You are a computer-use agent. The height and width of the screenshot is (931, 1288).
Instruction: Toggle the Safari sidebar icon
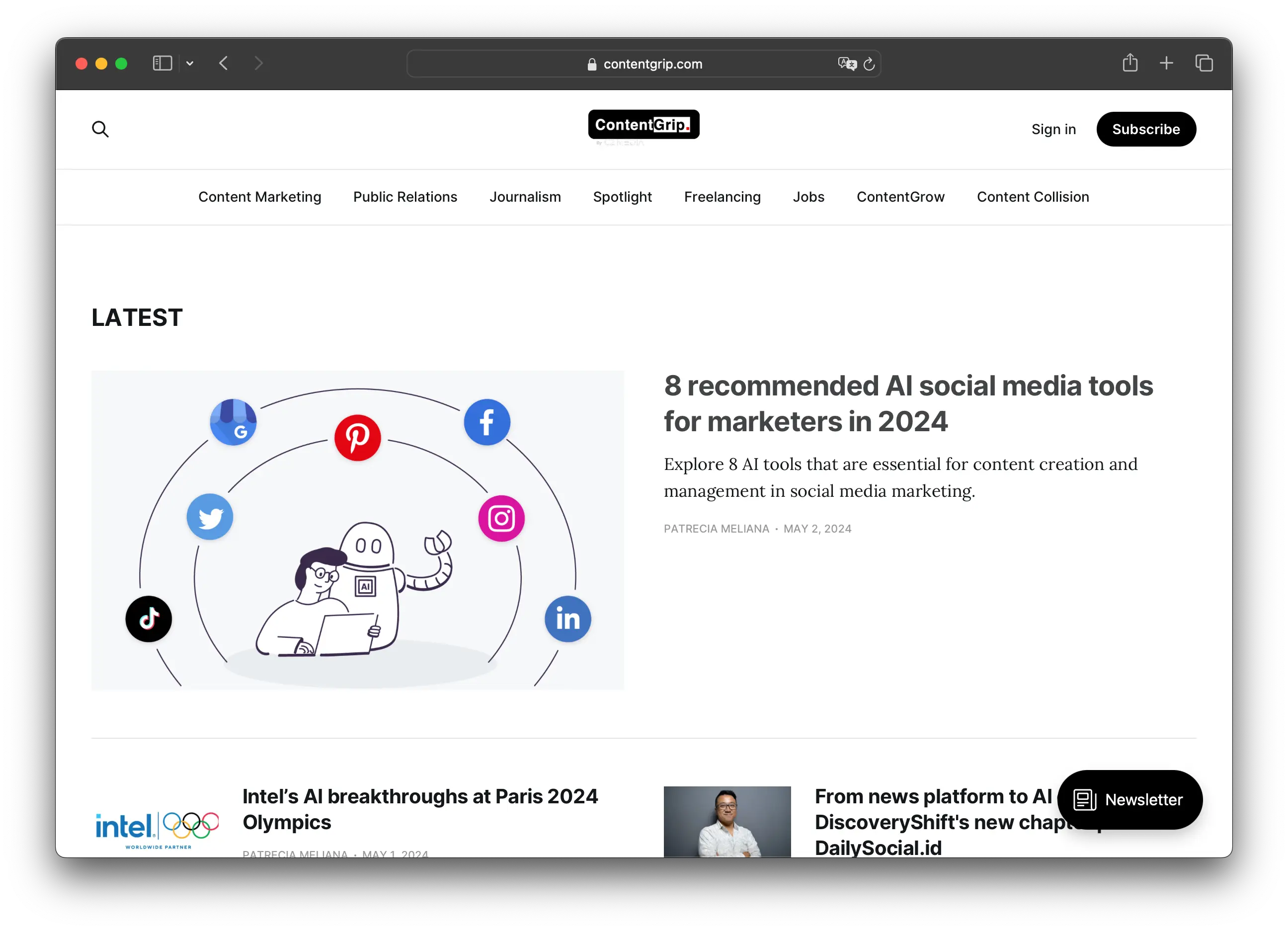162,63
